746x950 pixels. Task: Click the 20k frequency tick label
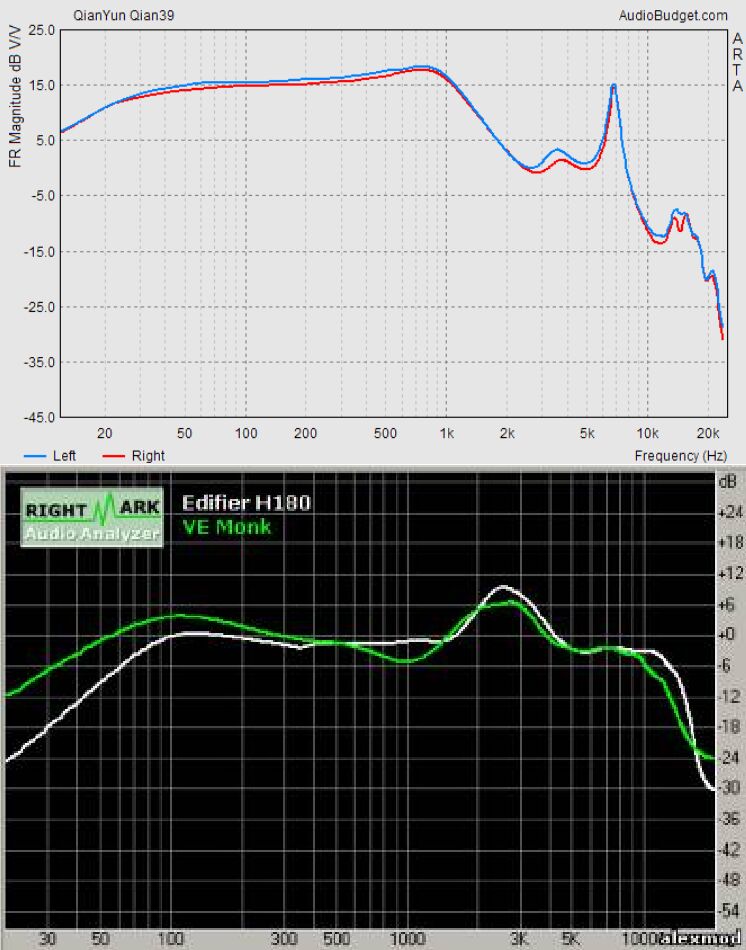[x=708, y=433]
